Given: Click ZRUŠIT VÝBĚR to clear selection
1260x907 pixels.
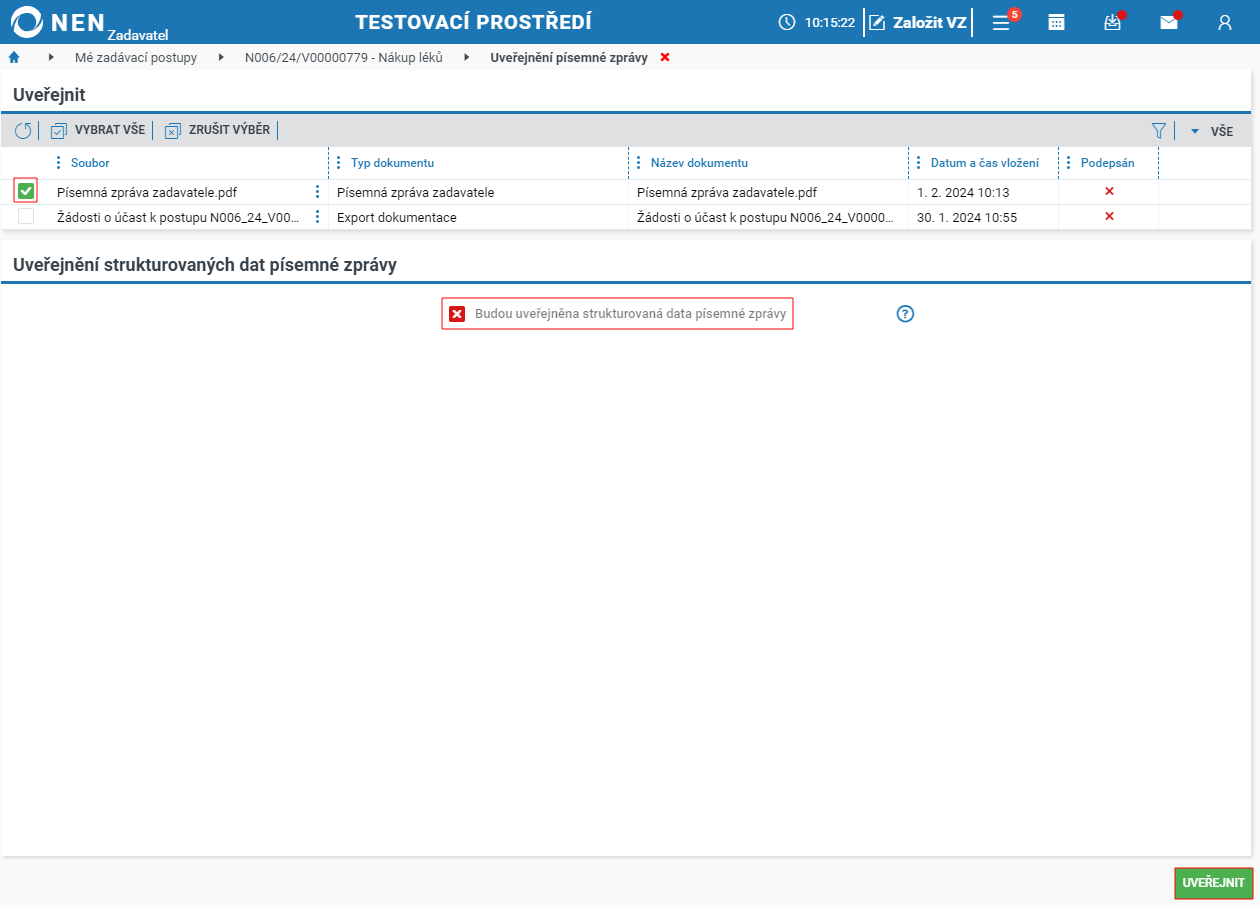Looking at the screenshot, I should (217, 130).
